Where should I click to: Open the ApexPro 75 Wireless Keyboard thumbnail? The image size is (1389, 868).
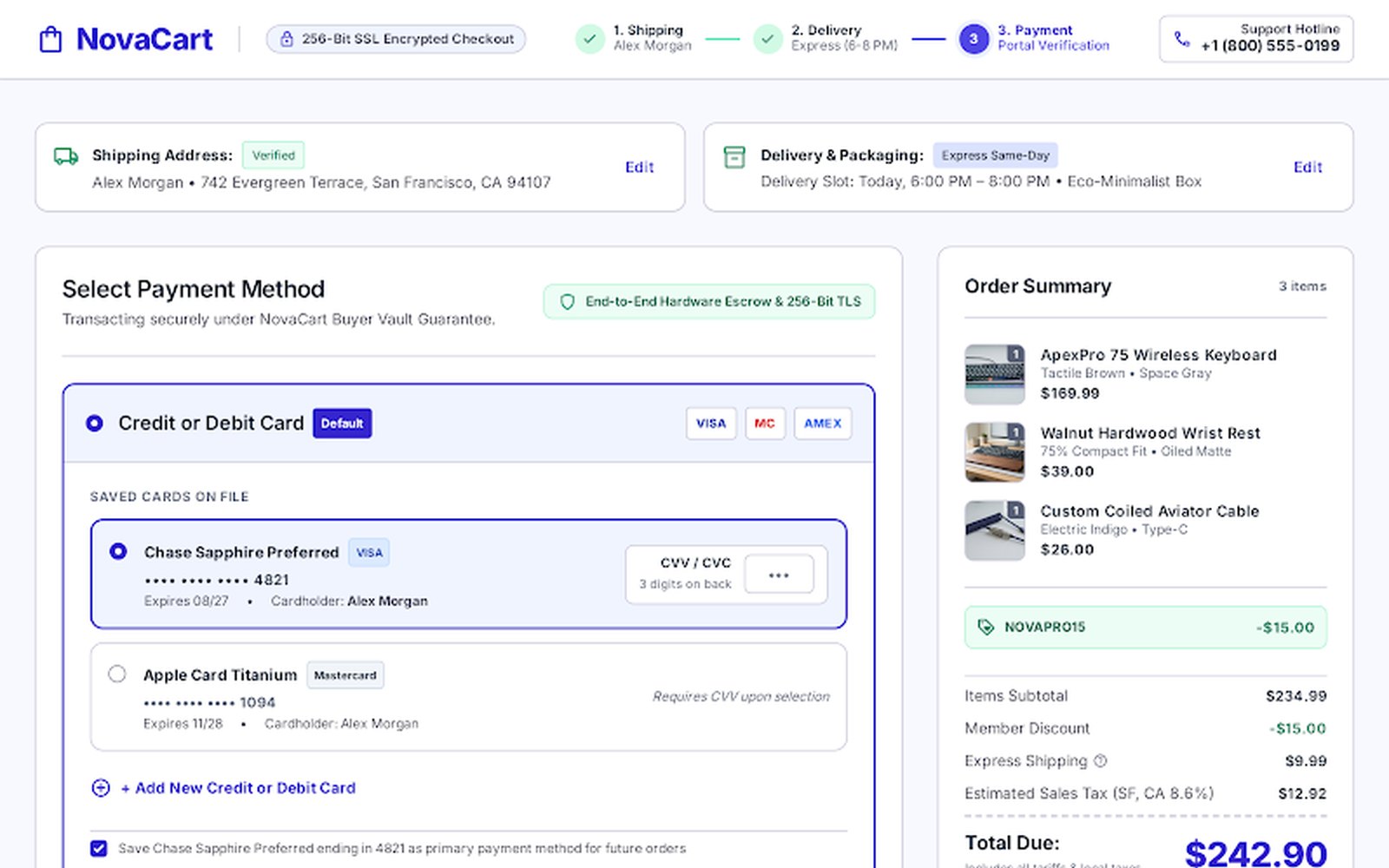(x=995, y=374)
